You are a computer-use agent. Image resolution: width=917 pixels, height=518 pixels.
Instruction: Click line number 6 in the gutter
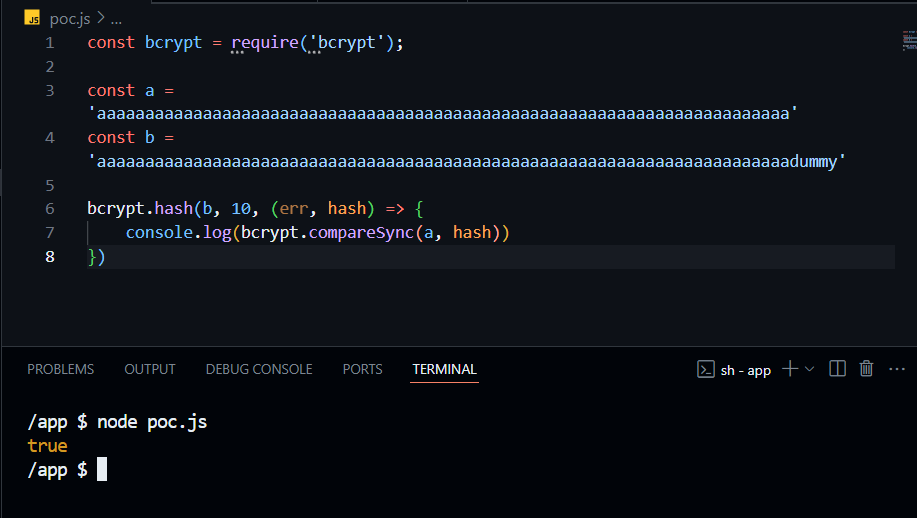coord(50,209)
